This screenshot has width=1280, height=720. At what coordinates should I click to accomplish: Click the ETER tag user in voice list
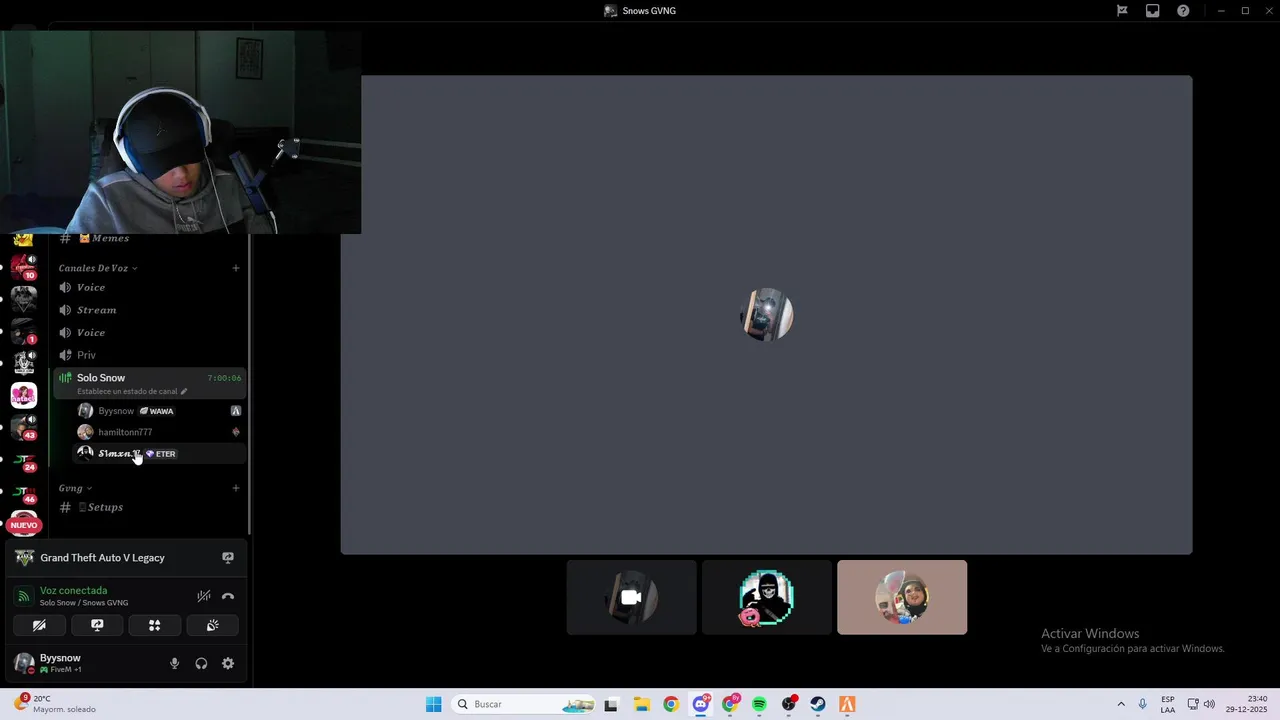[160, 454]
